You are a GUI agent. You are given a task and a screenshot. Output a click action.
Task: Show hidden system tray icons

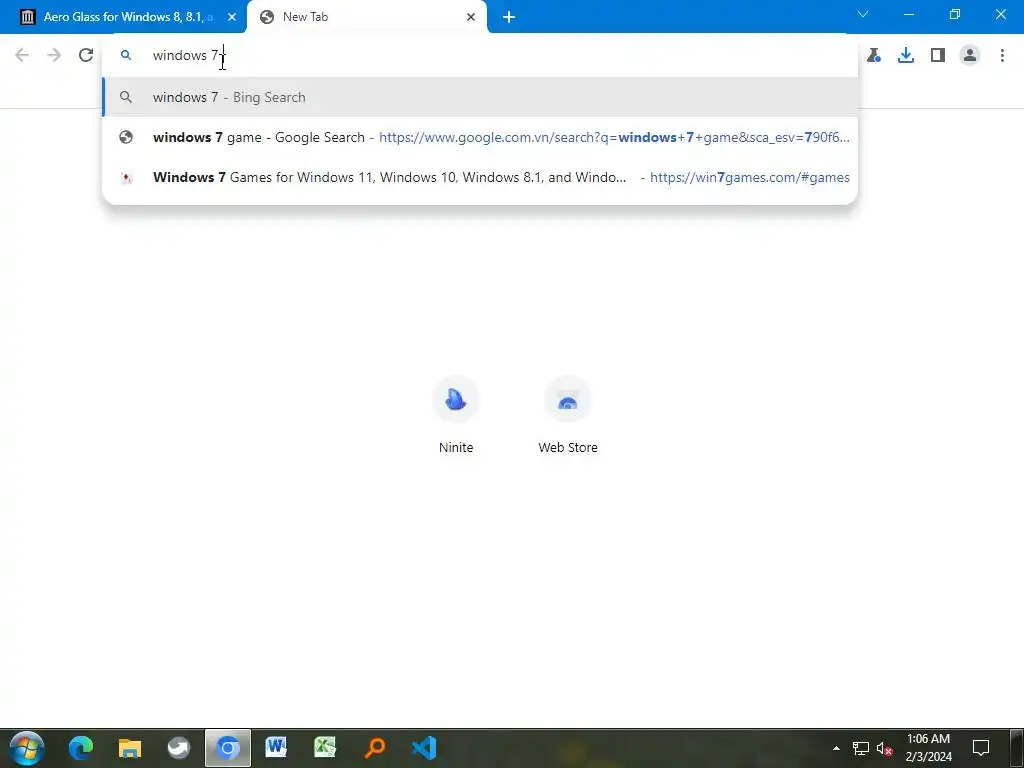(x=837, y=748)
